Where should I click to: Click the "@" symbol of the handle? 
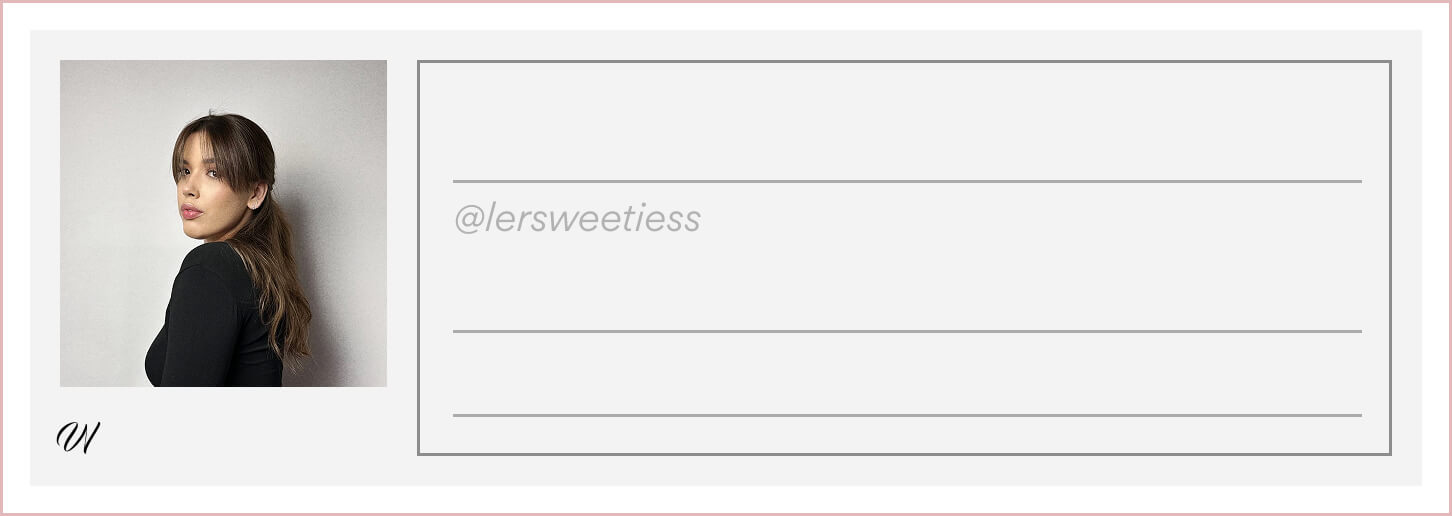[x=468, y=220]
